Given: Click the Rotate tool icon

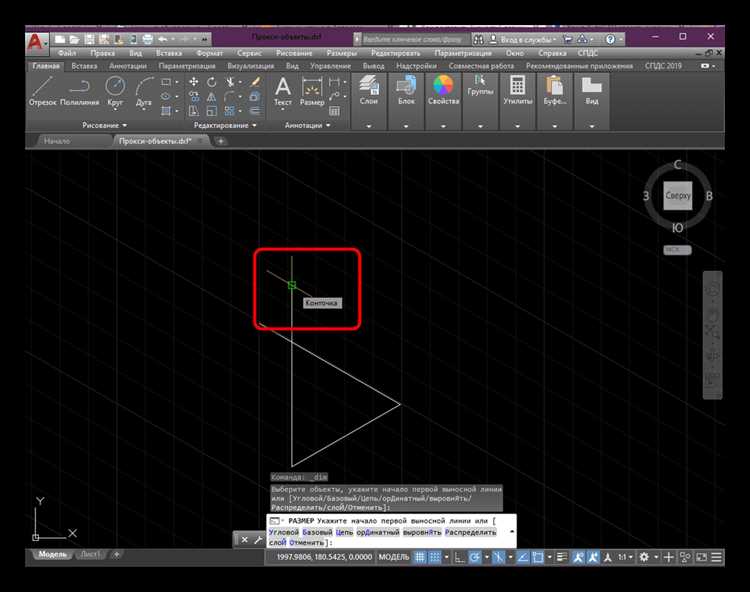Looking at the screenshot, I should [x=211, y=82].
